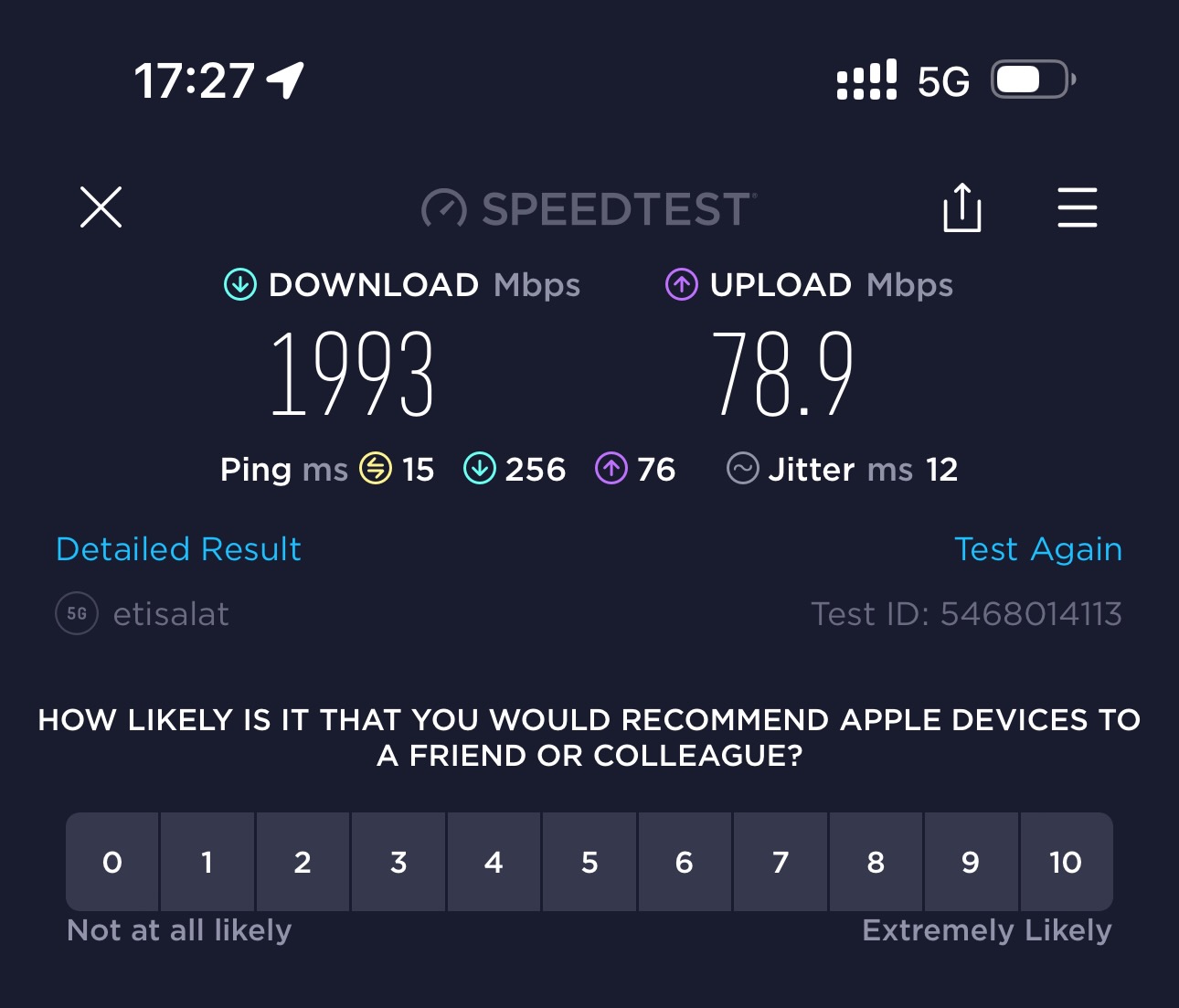
Task: Click the yellow ping latency icon
Action: click(x=375, y=469)
